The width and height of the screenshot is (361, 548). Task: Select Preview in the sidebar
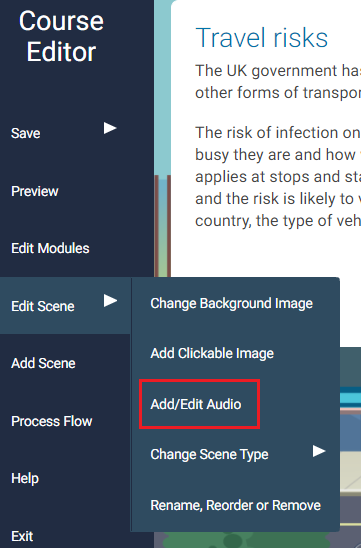click(35, 191)
